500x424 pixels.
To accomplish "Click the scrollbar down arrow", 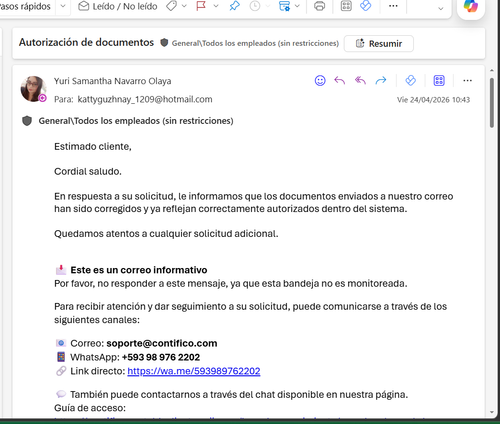I will (492, 412).
